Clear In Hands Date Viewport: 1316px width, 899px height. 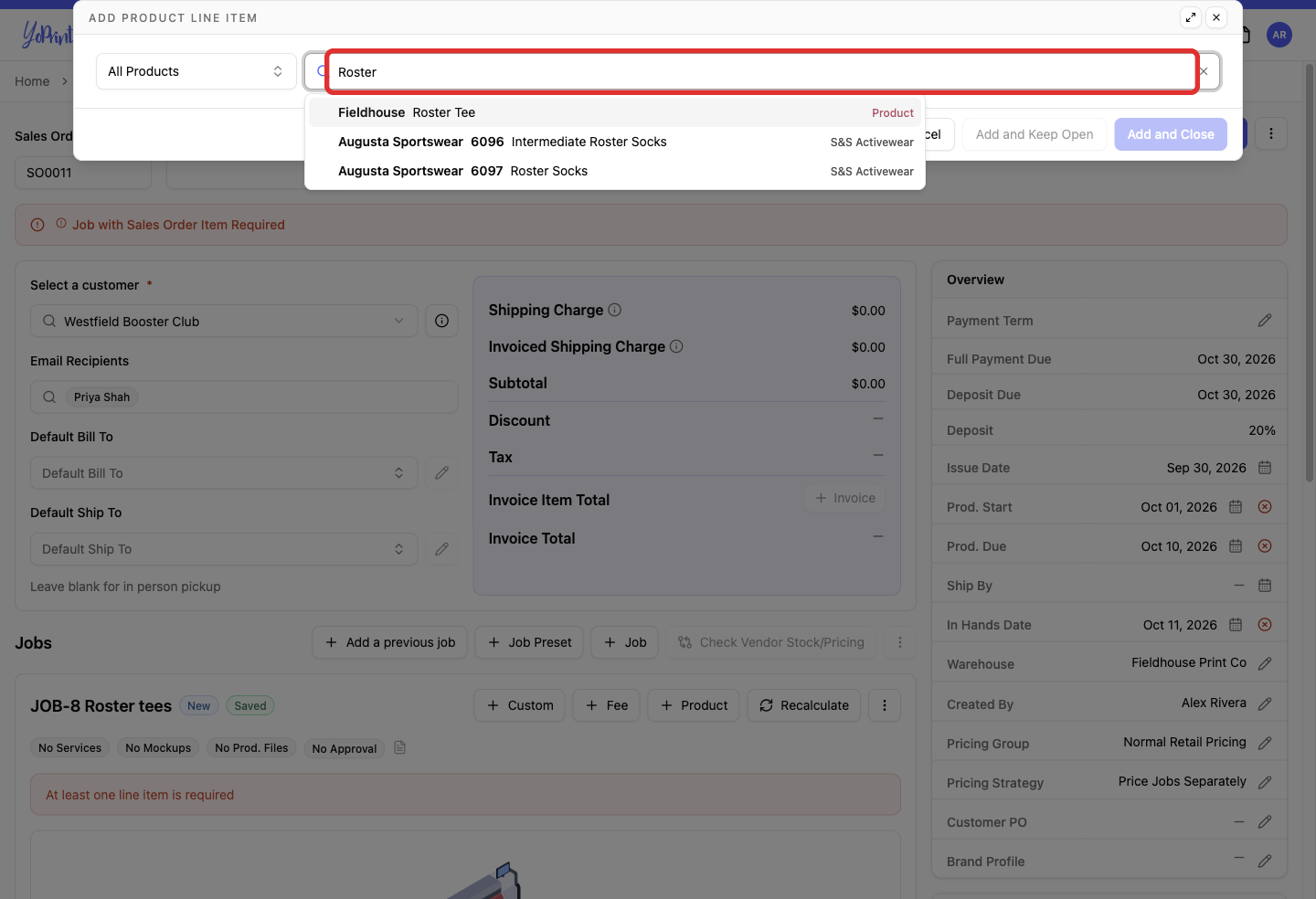click(x=1265, y=624)
